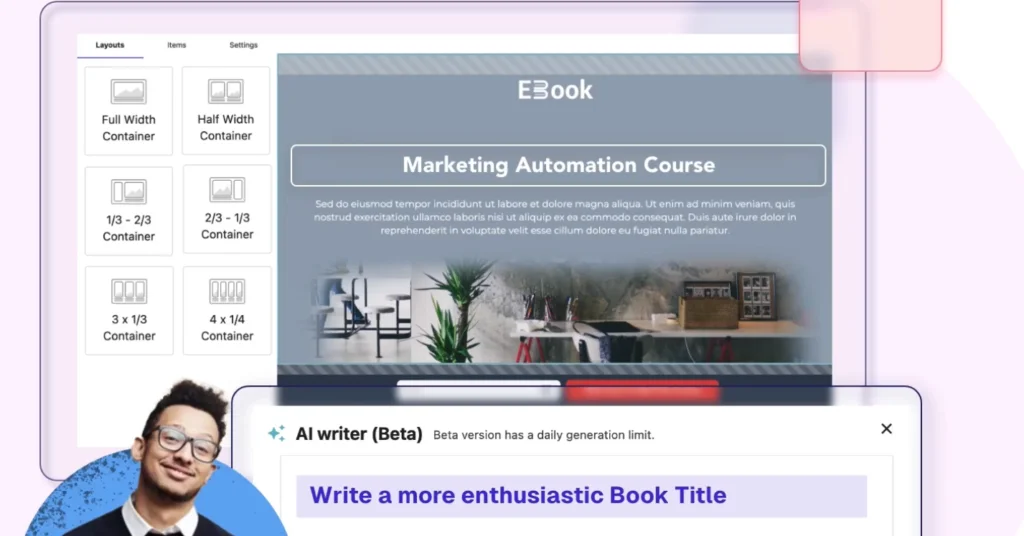1024x536 pixels.
Task: Switch to the Layouts tab
Action: click(x=110, y=45)
